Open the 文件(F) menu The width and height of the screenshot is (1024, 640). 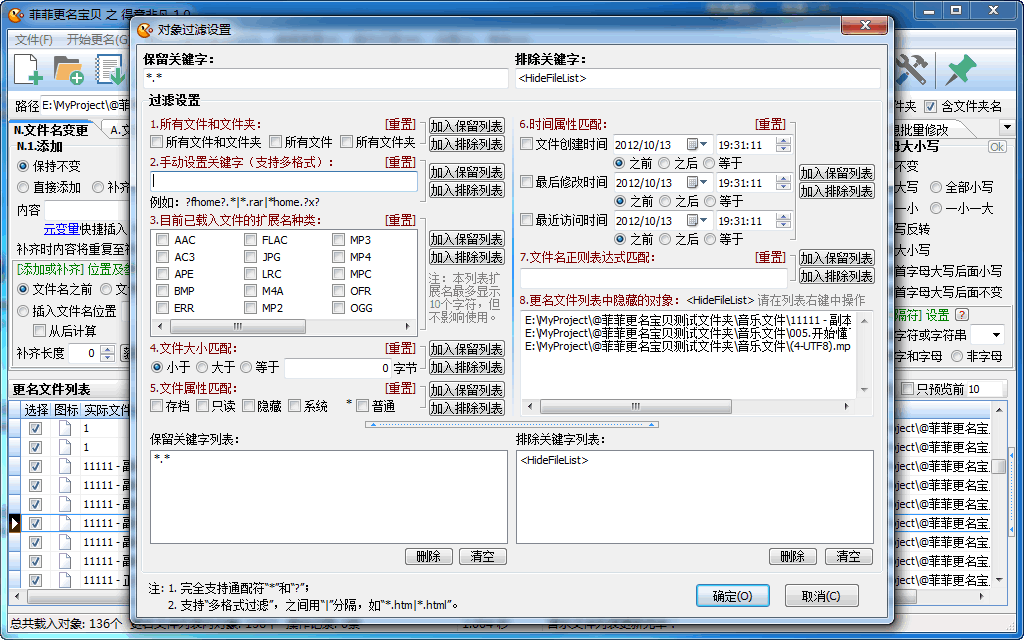(33, 40)
